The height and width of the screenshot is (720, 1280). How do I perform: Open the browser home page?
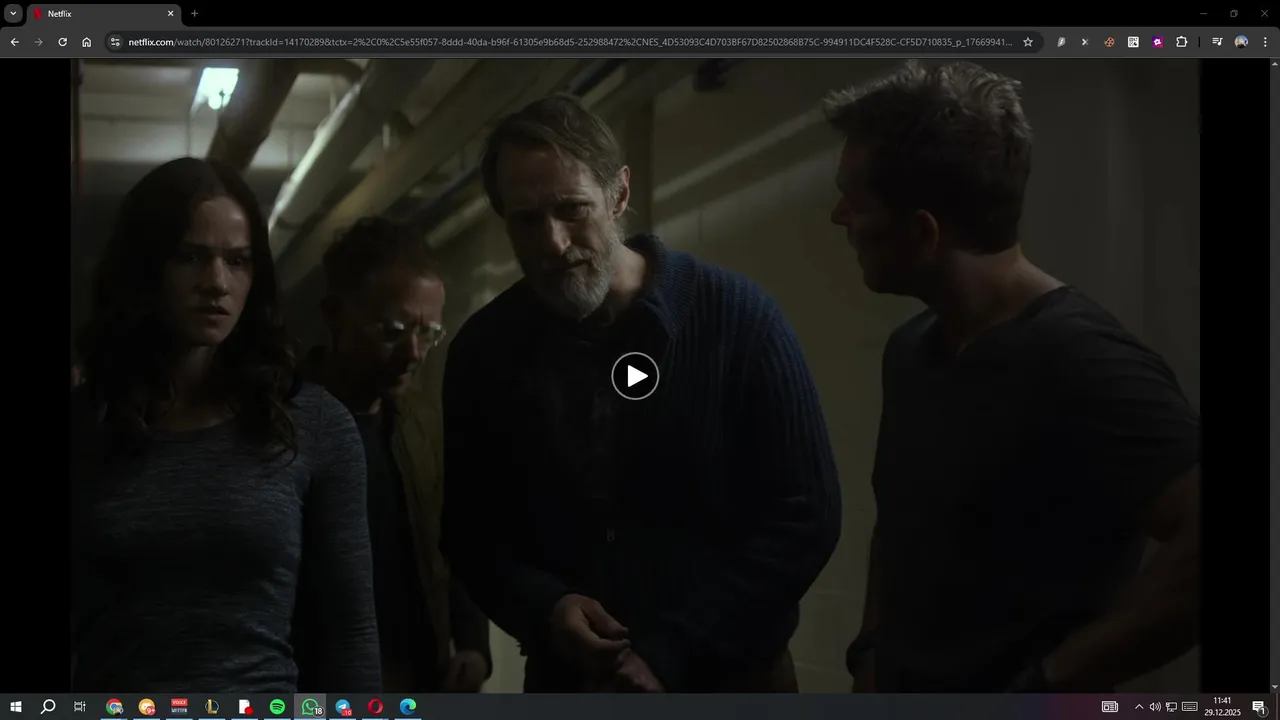click(x=87, y=42)
